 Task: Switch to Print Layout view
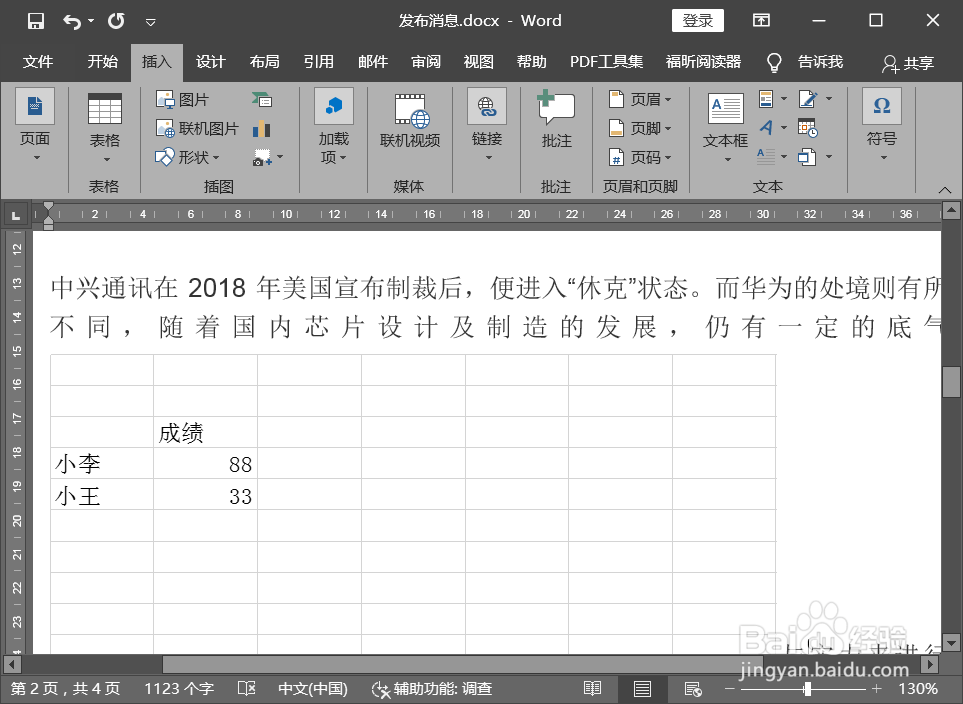(x=642, y=689)
